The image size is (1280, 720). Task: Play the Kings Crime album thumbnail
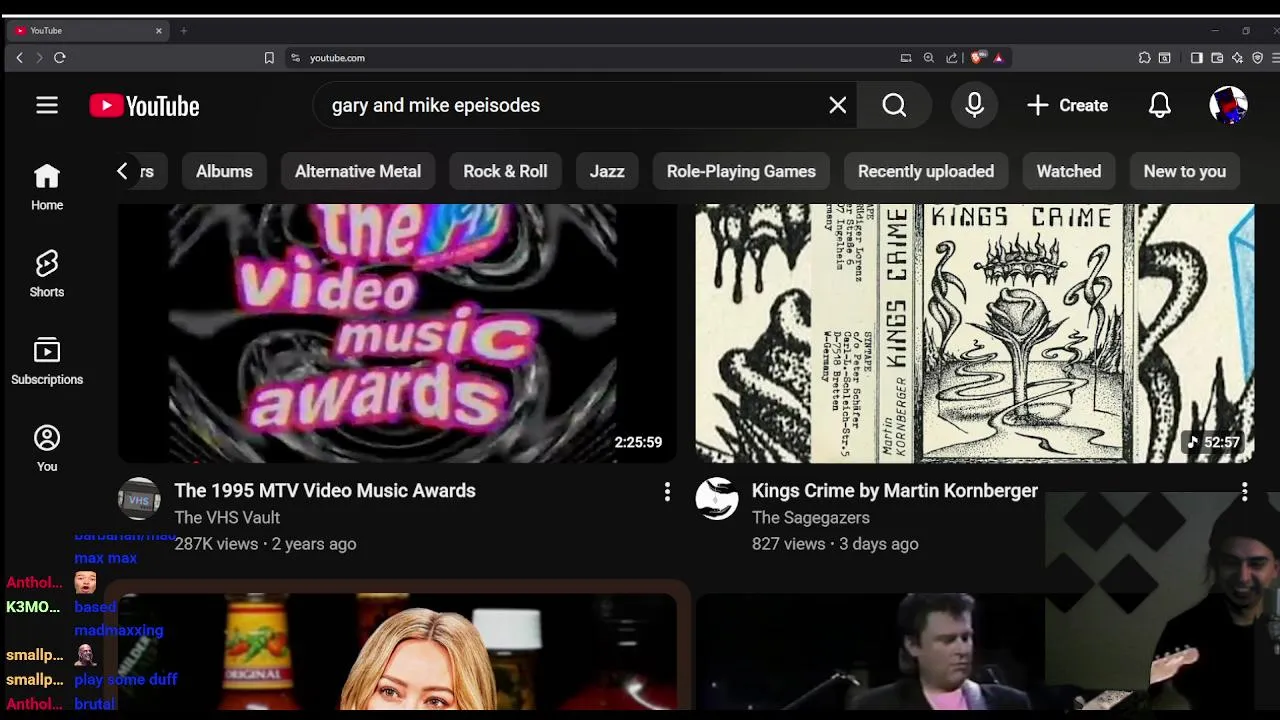[975, 333]
